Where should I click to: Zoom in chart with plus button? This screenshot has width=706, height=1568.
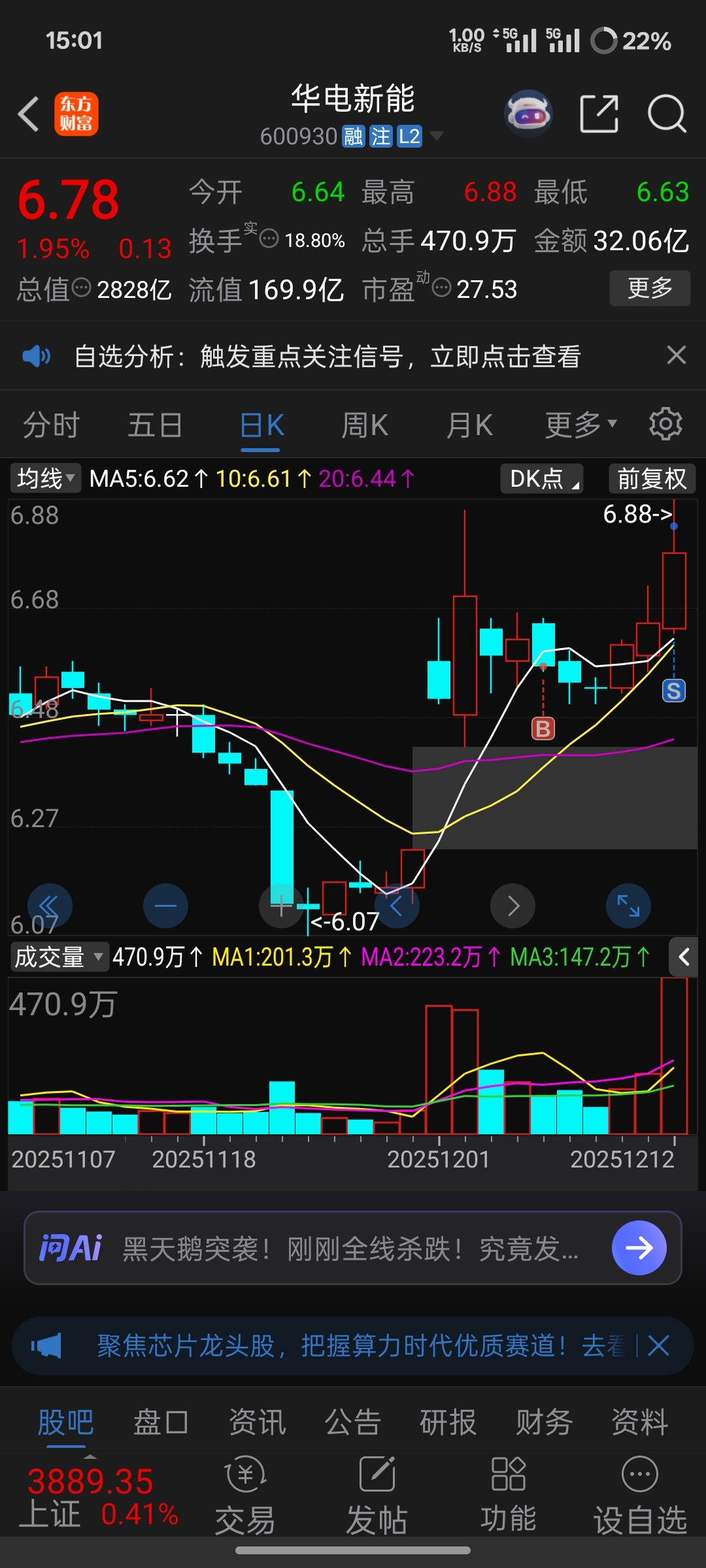pyautogui.click(x=281, y=906)
